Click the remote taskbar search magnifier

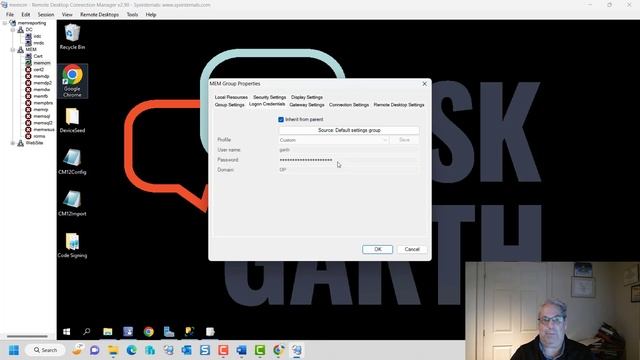click(87, 331)
